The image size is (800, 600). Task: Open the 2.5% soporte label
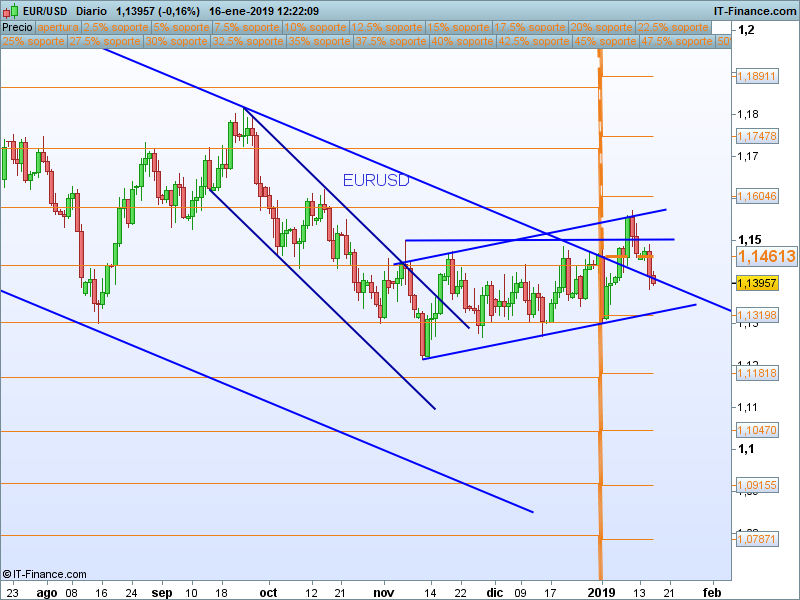116,28
